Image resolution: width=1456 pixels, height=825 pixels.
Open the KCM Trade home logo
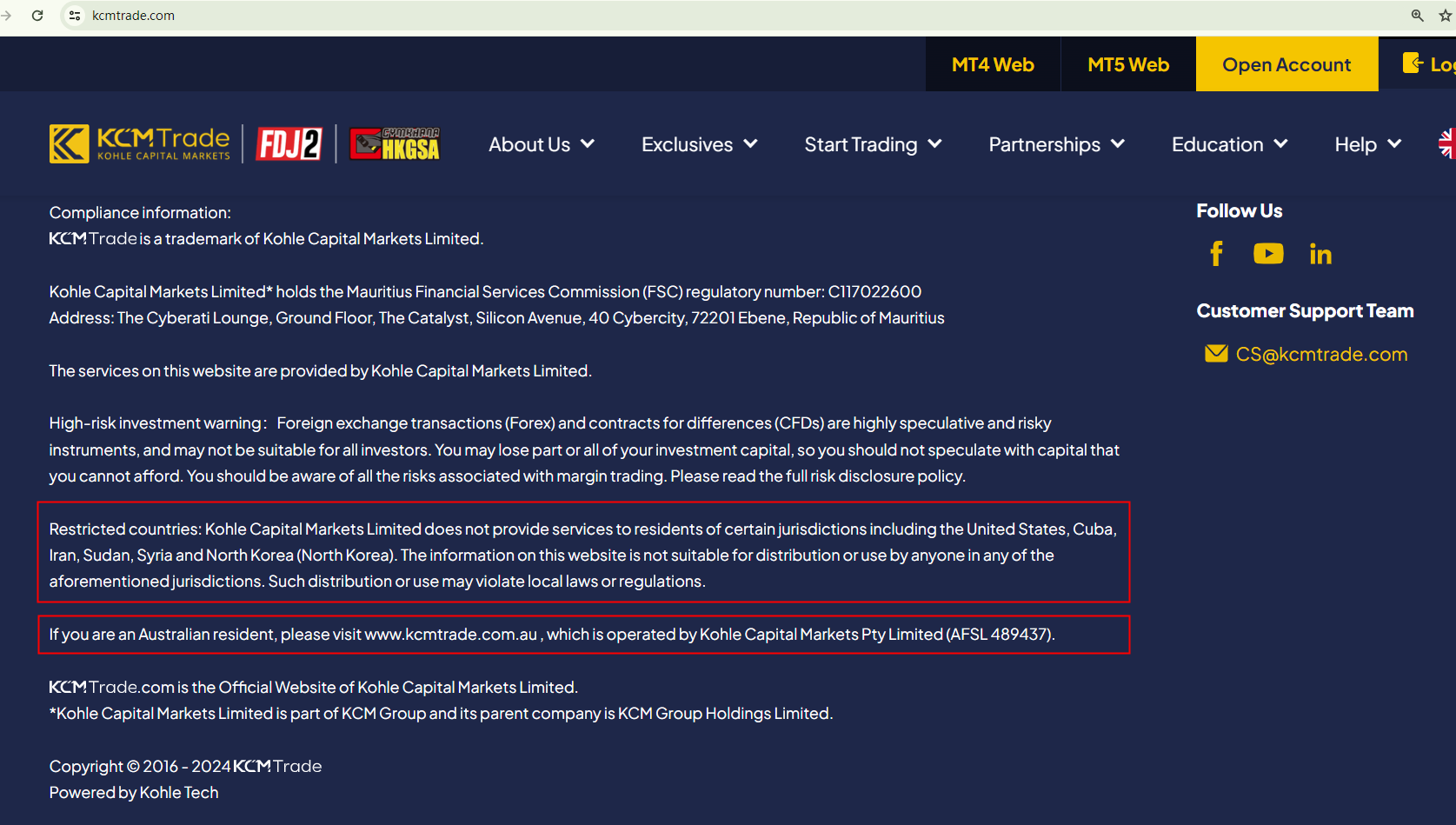[140, 144]
